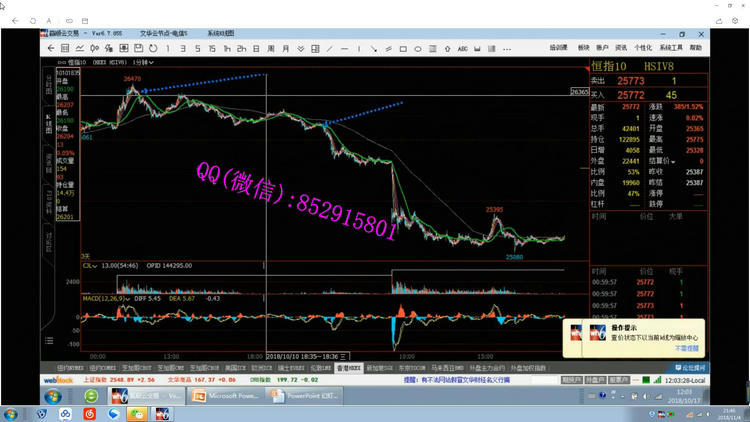The image size is (750, 422).
Task: Click the 买入 price 25772
Action: (x=630, y=94)
